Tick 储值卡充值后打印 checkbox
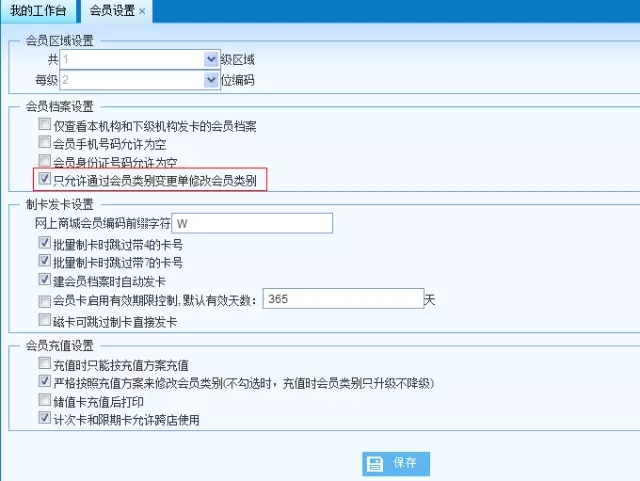 (x=44, y=400)
